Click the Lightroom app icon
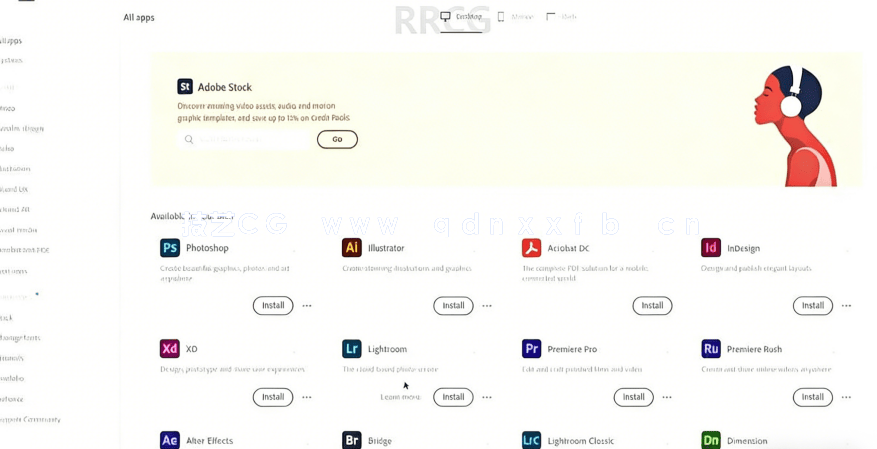Viewport: 877px width, 449px height. [x=351, y=349]
